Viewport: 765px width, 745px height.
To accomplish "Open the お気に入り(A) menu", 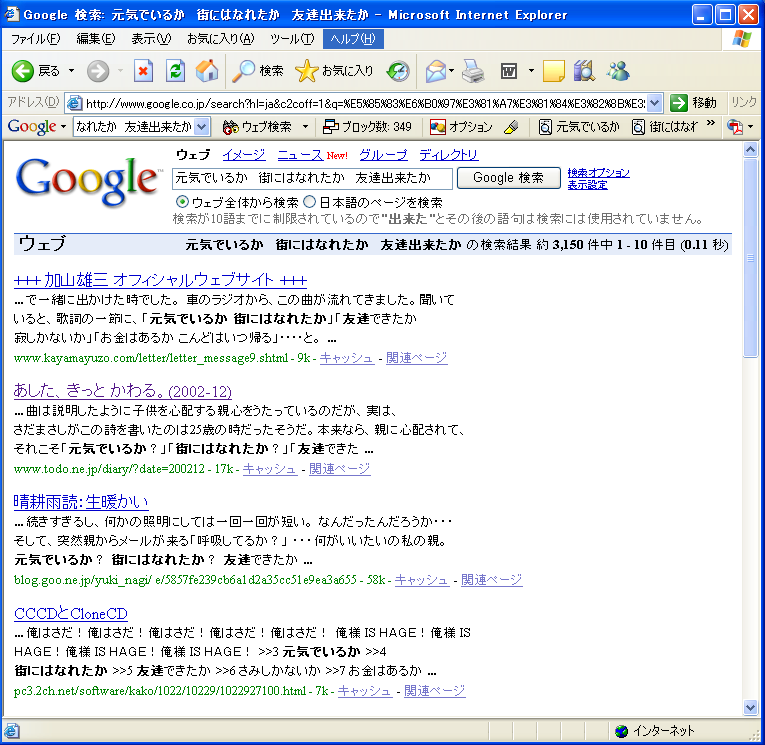I will click(221, 39).
